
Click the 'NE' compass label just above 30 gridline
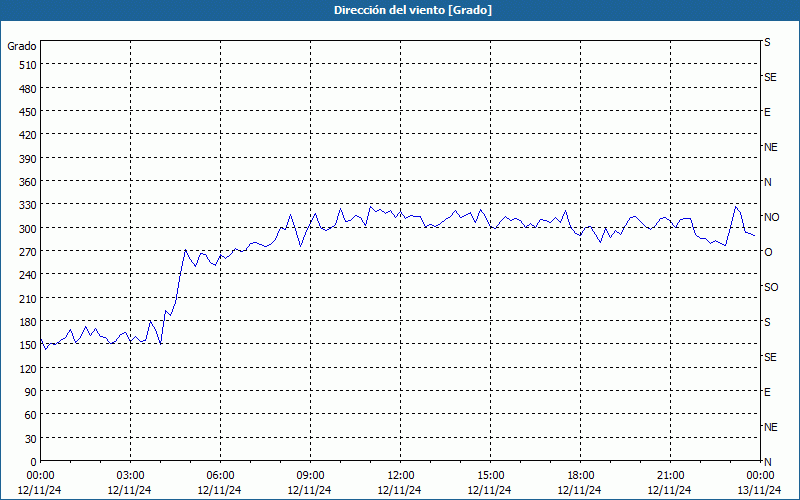770,427
